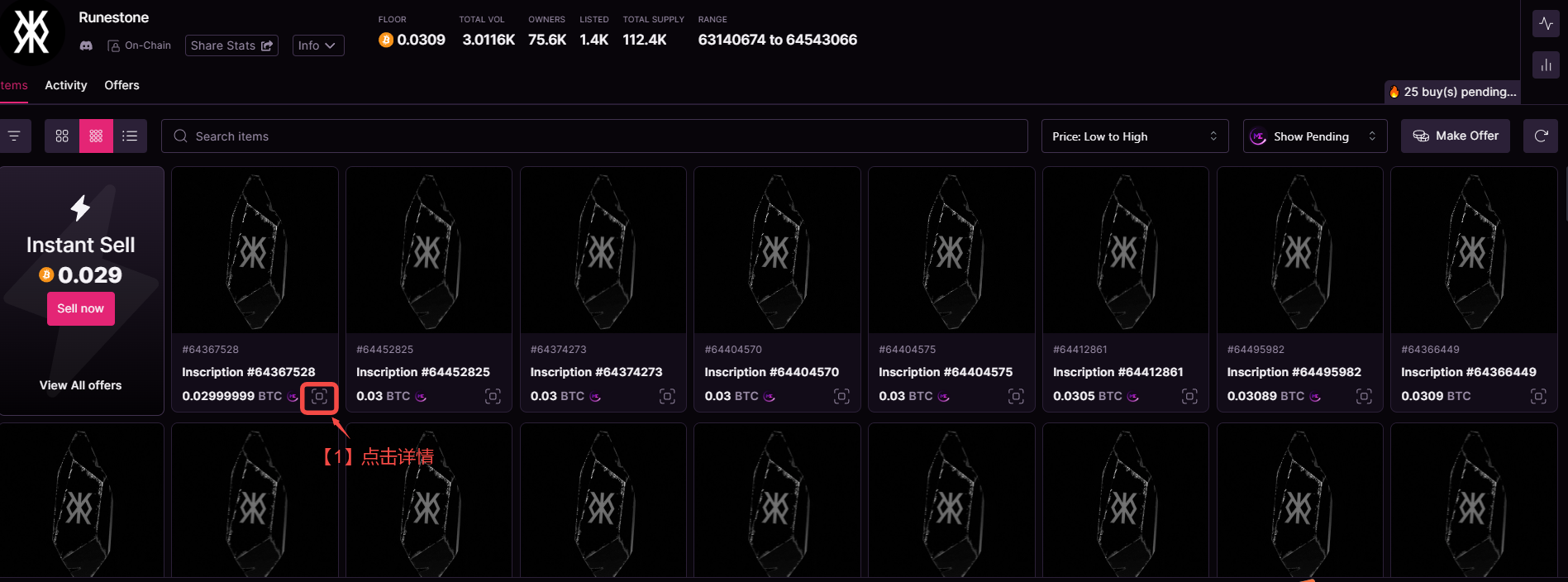
Task: Select the small grid view
Action: coord(96,136)
